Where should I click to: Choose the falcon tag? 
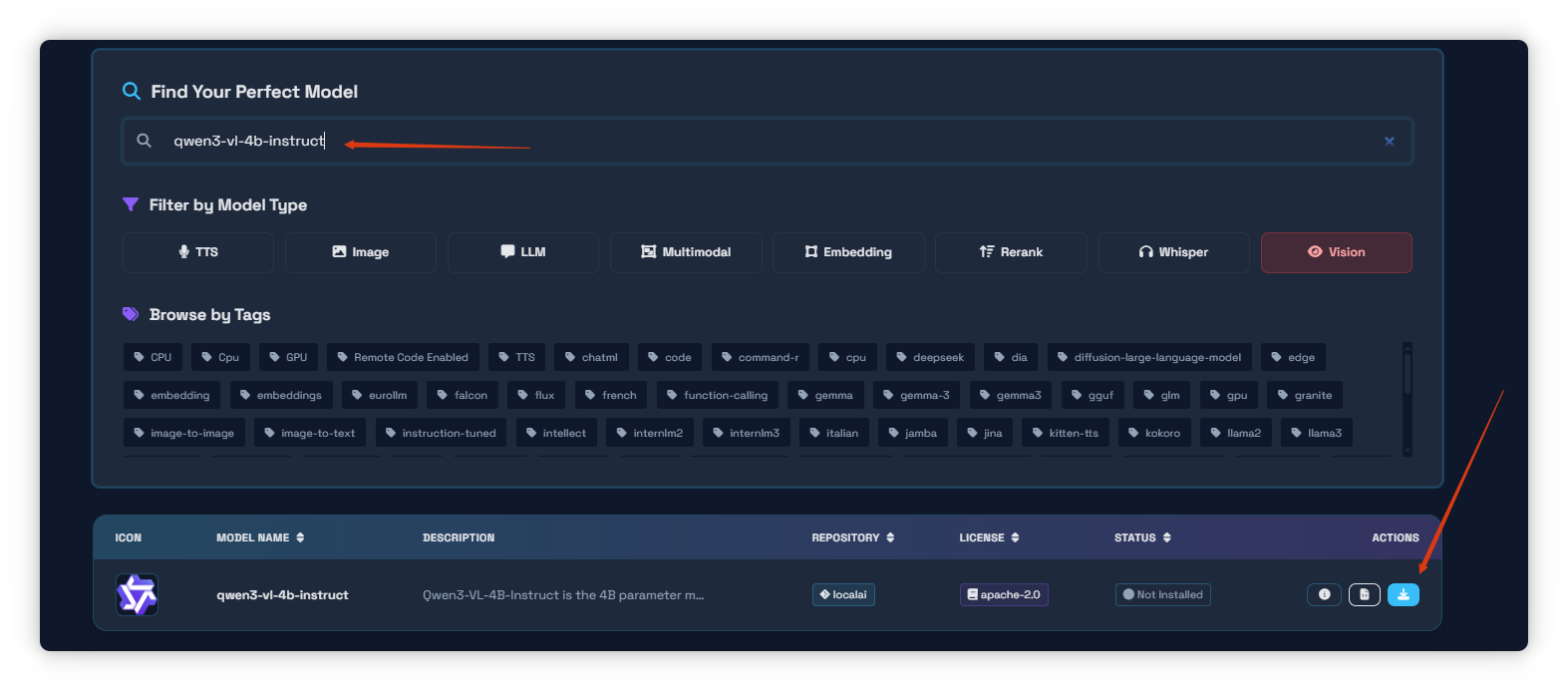463,395
